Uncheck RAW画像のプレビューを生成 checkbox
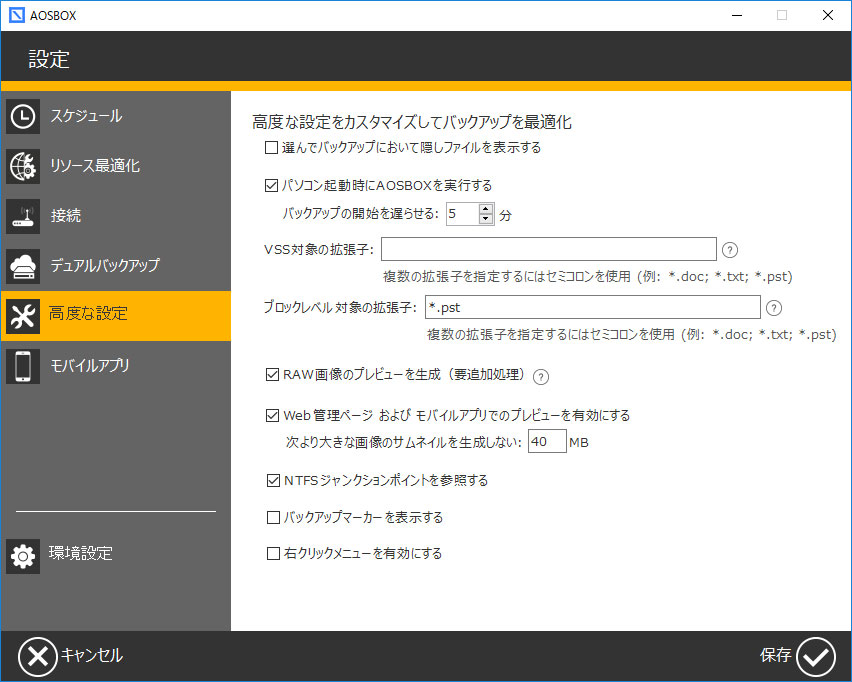Screen dimensions: 852x682 (272, 374)
